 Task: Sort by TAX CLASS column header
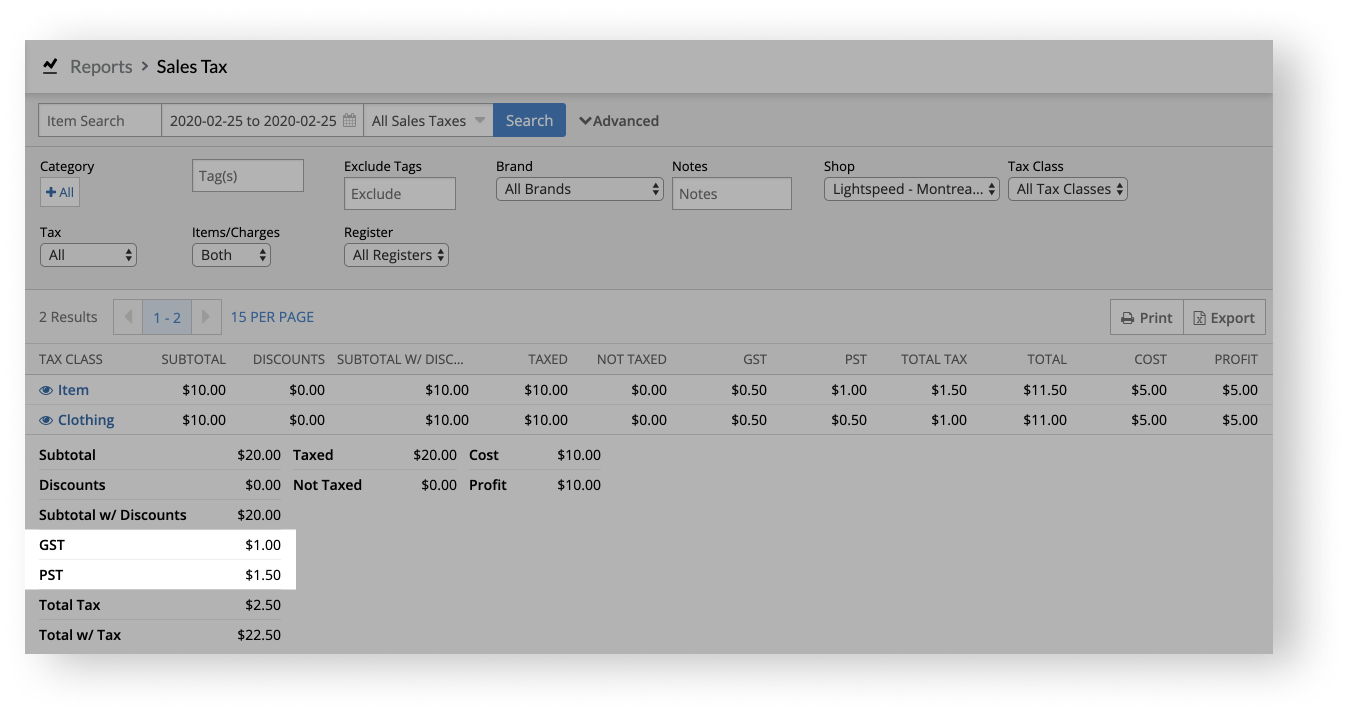tap(71, 359)
